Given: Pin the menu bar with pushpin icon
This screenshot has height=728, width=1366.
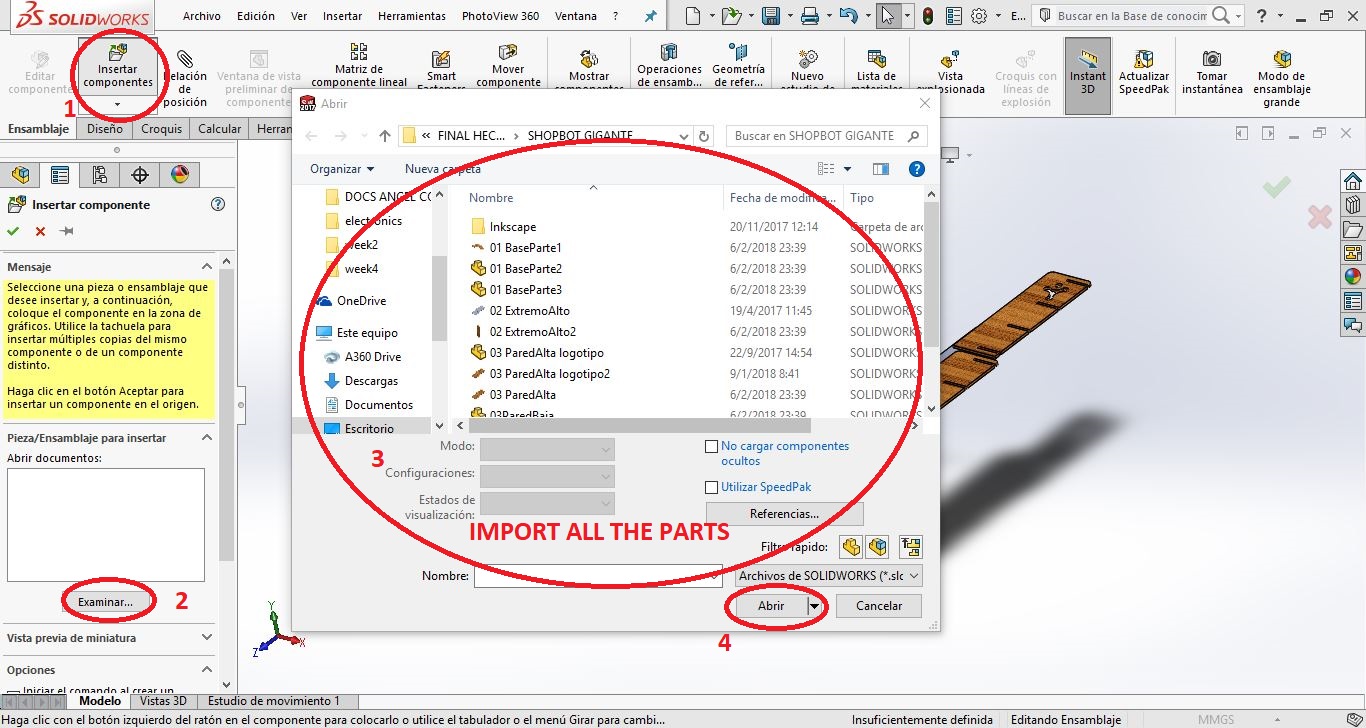Looking at the screenshot, I should point(651,16).
